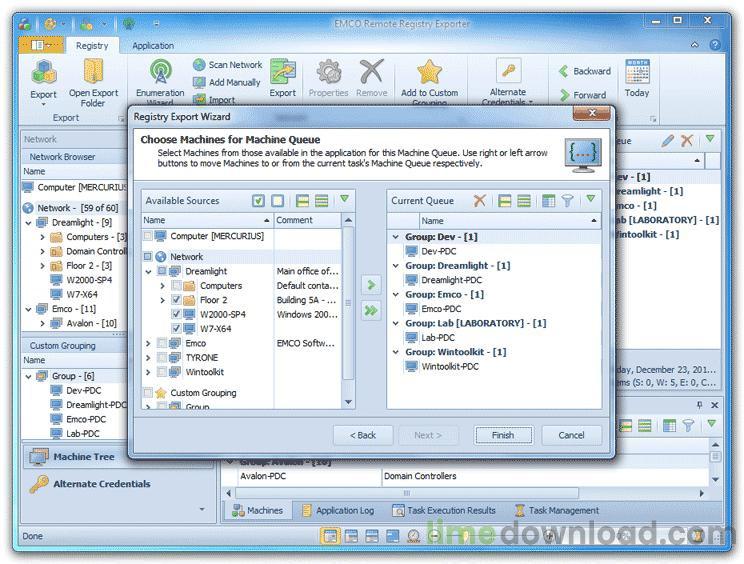Collapse Group: Wintoolkit in Current Queue
The image size is (744, 564).
coord(395,352)
